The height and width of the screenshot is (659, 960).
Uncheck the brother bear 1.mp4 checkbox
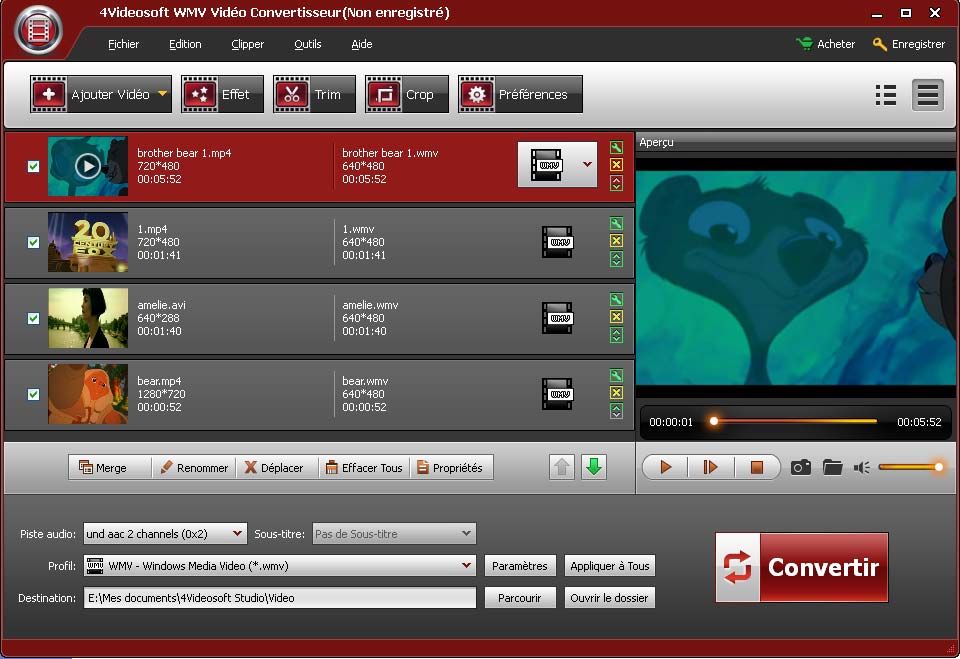point(33,166)
